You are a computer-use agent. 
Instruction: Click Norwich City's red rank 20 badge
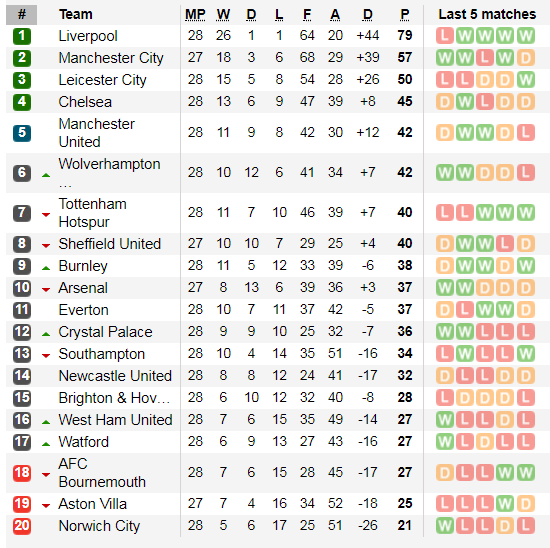click(x=22, y=526)
